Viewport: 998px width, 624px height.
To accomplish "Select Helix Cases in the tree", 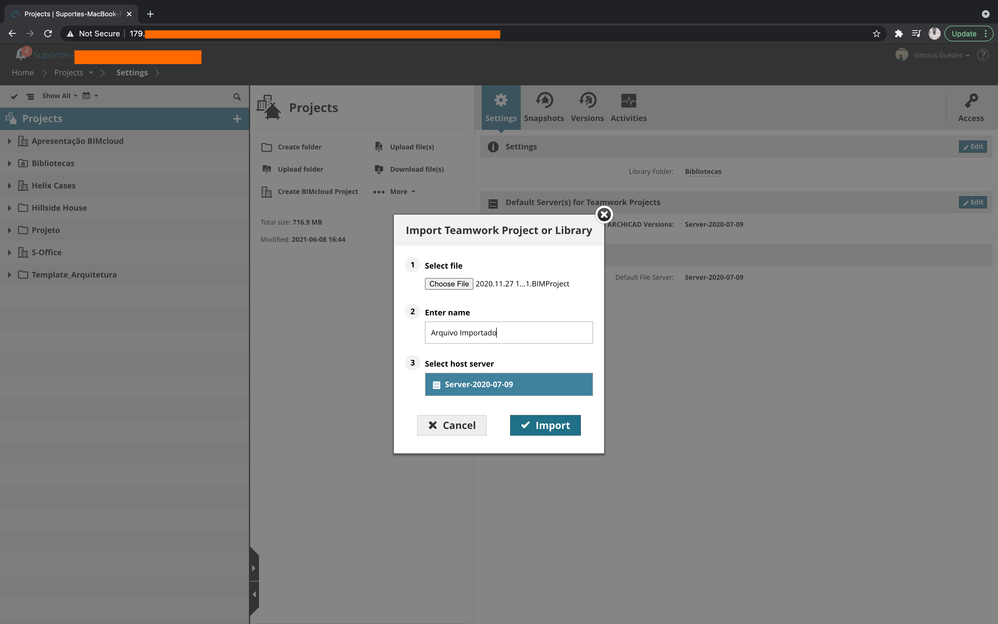I will (53, 186).
